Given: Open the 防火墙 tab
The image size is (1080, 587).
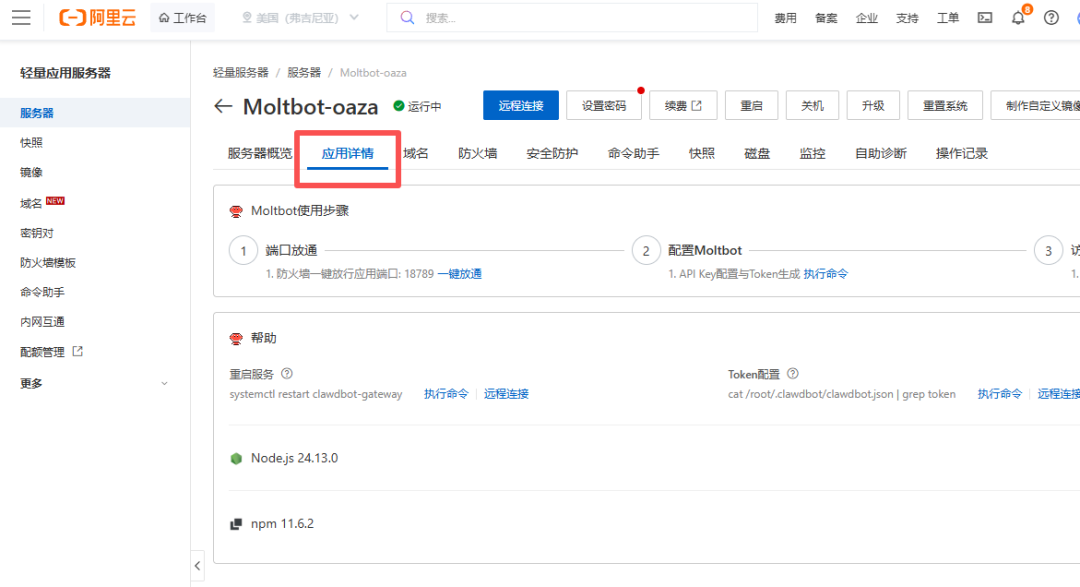Looking at the screenshot, I should [x=477, y=154].
